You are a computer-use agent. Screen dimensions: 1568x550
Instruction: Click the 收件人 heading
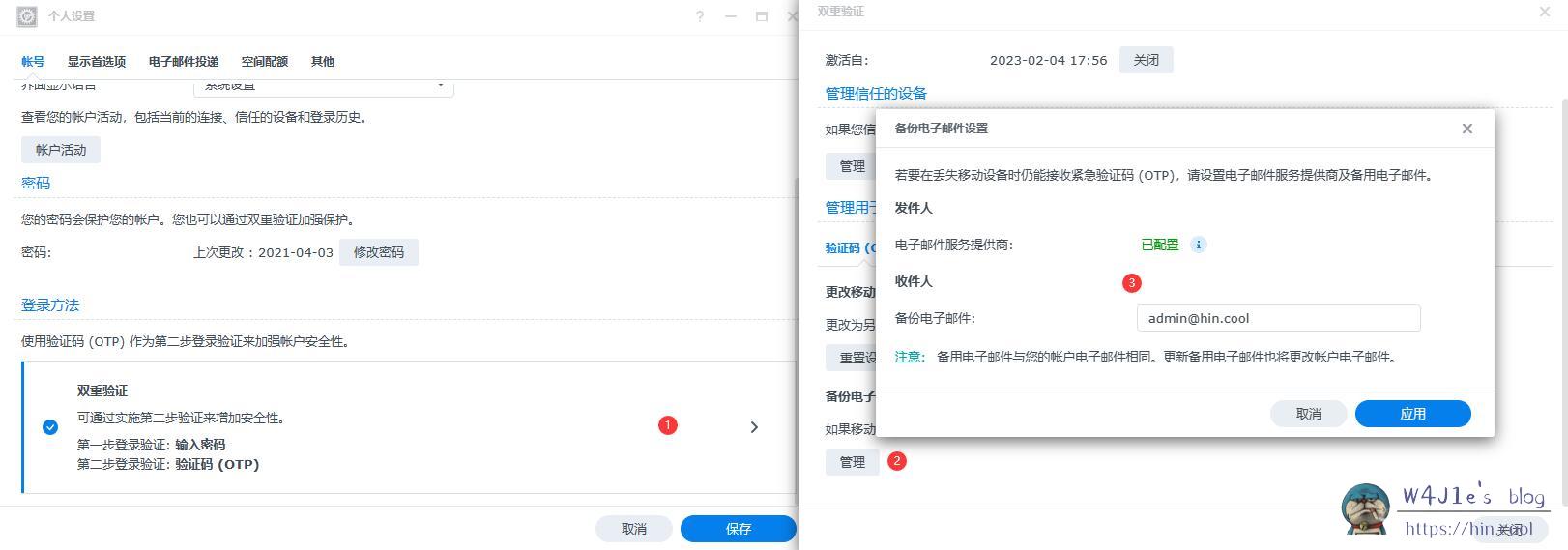tap(914, 281)
